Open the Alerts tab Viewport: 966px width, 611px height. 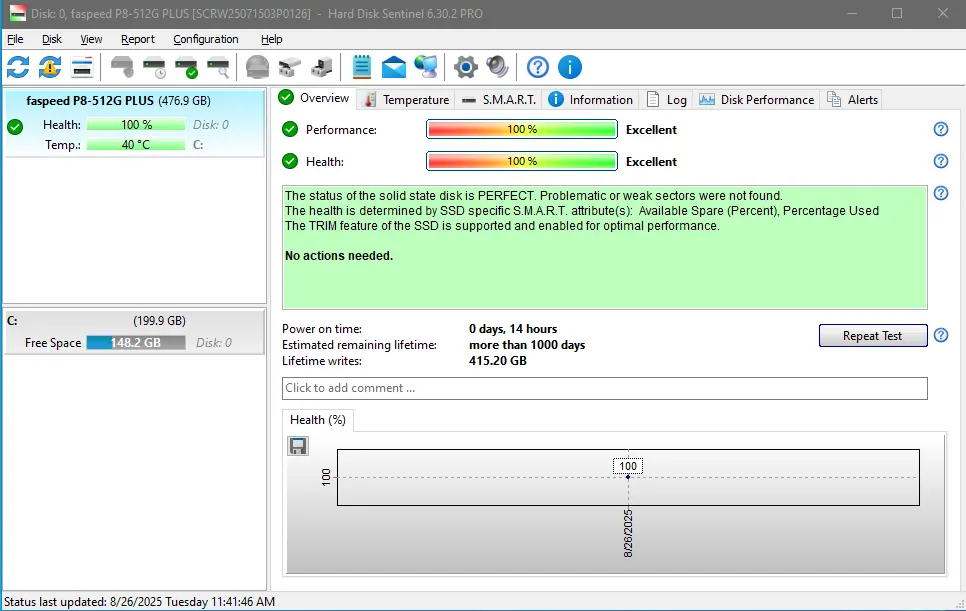853,100
